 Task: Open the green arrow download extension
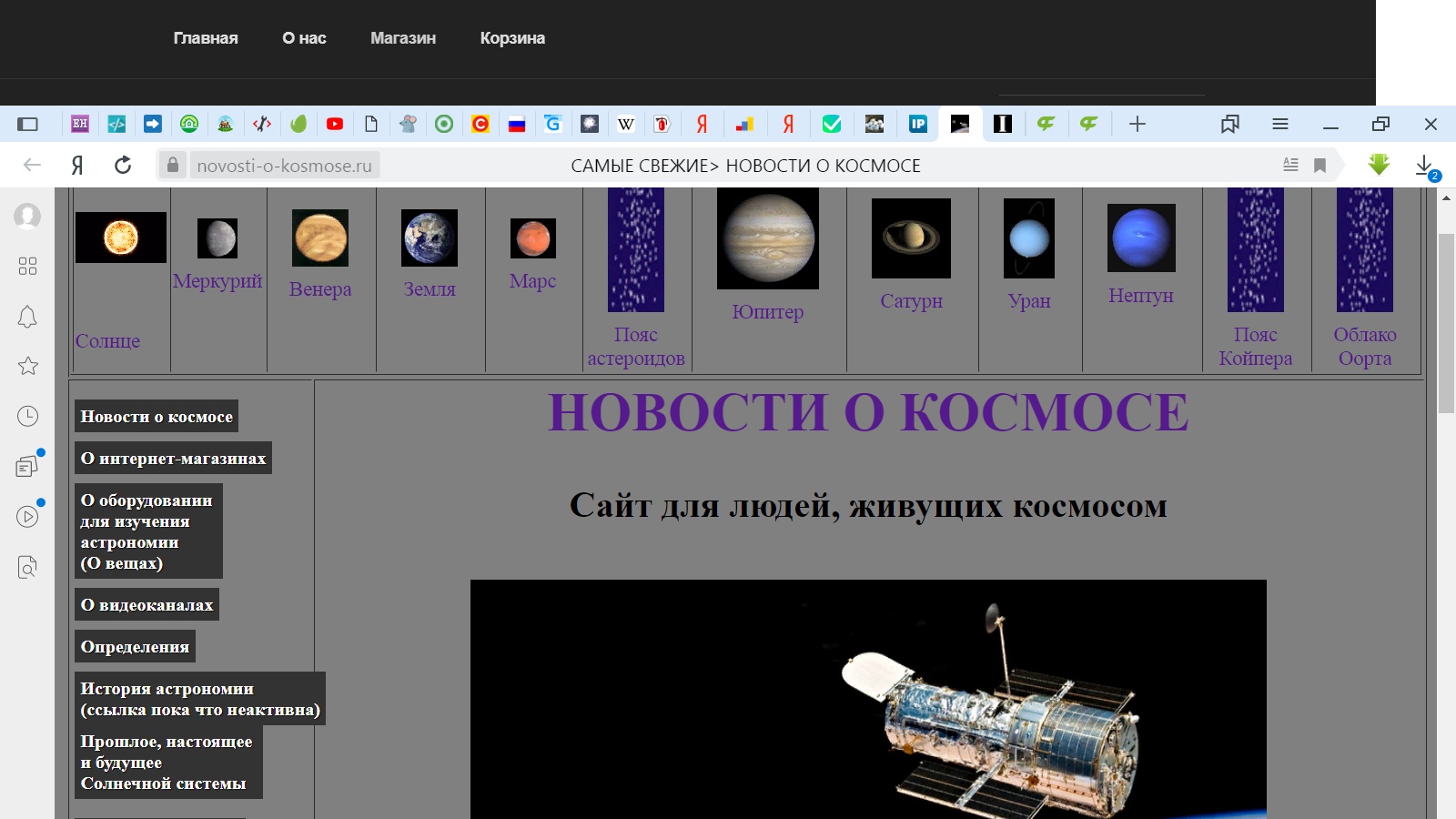point(1380,165)
